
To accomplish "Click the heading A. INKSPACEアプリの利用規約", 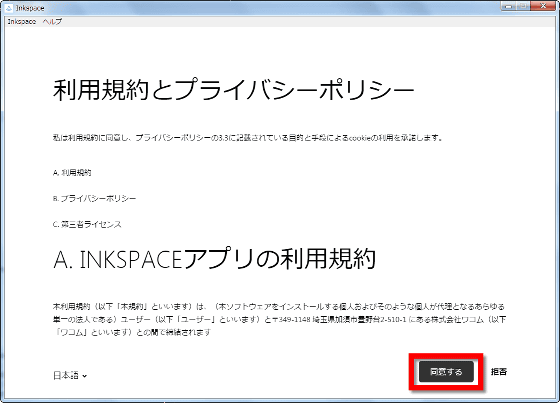I will point(214,259).
